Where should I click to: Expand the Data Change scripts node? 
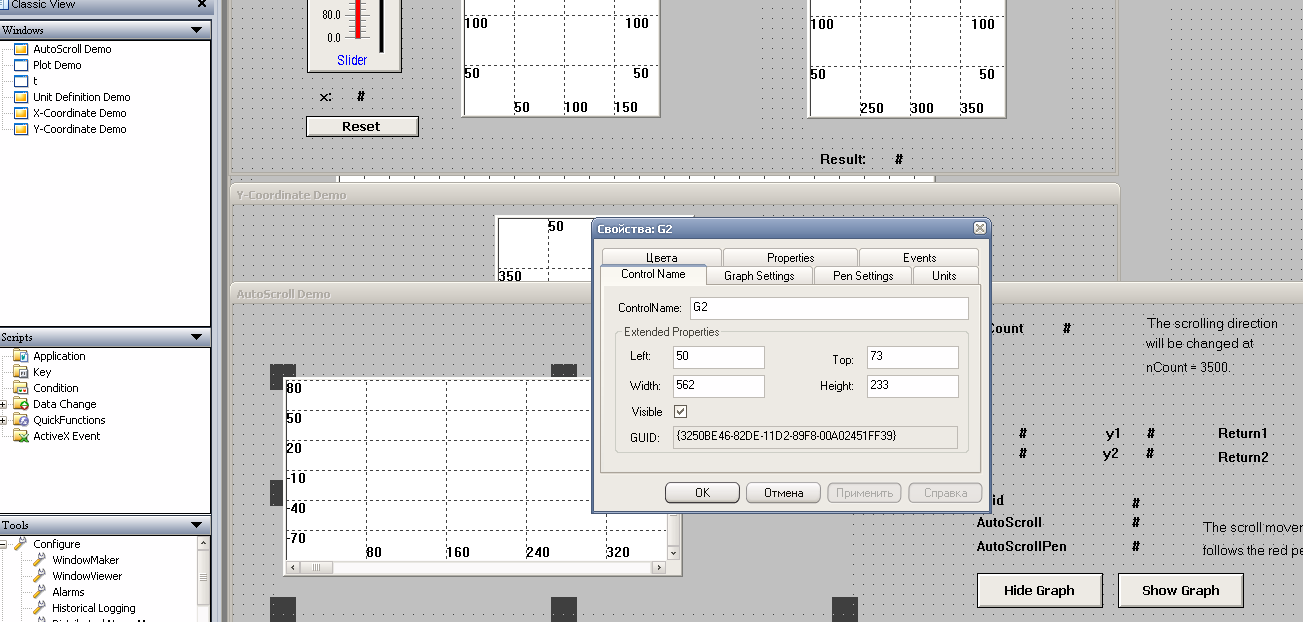[x=4, y=404]
